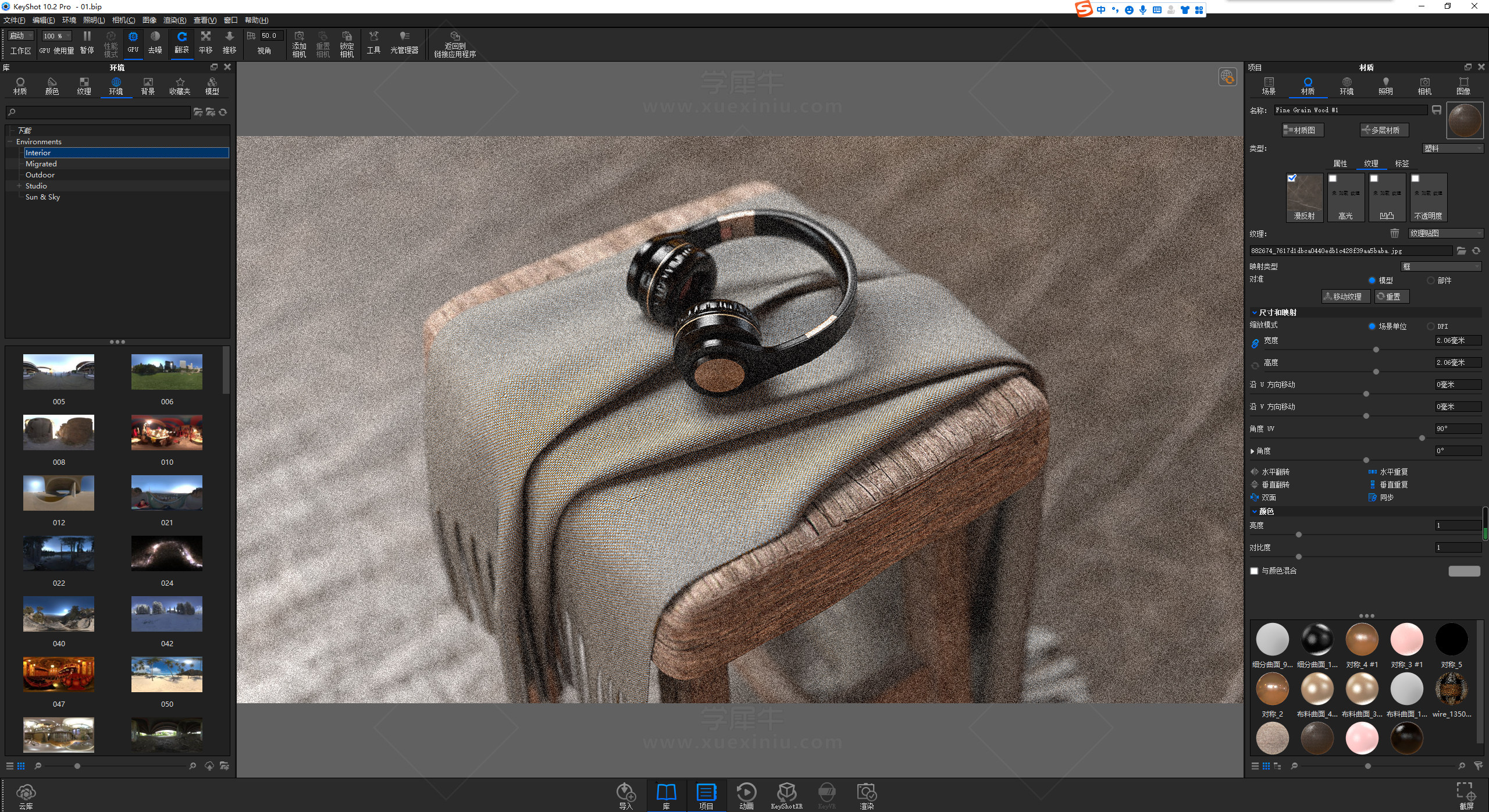Viewport: 1489px width, 812px height.
Task: Switch to library 背景 tab
Action: click(x=148, y=86)
